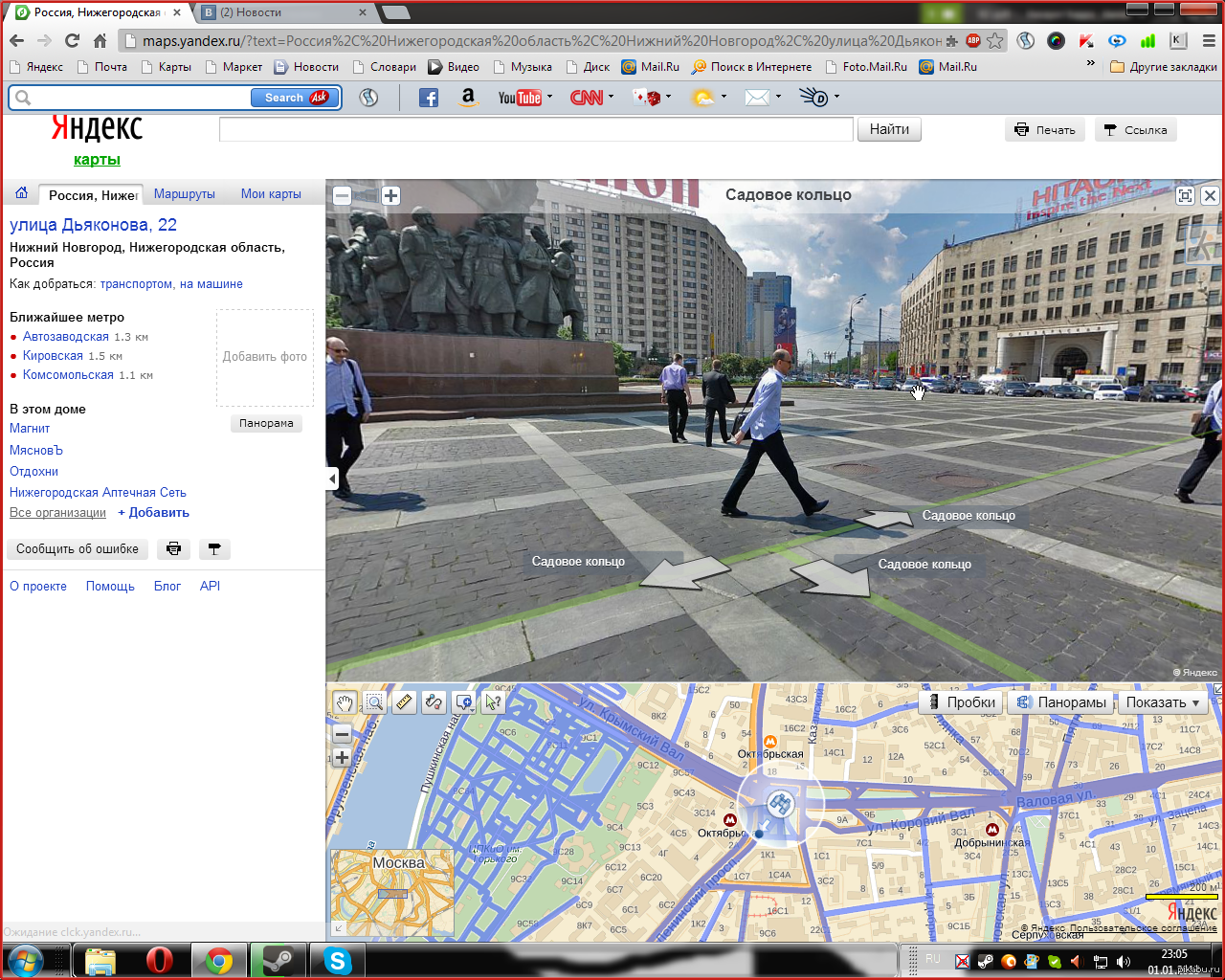Open Автозаводская metro station link
Viewport: 1225px width, 980px height.
pyautogui.click(x=66, y=337)
